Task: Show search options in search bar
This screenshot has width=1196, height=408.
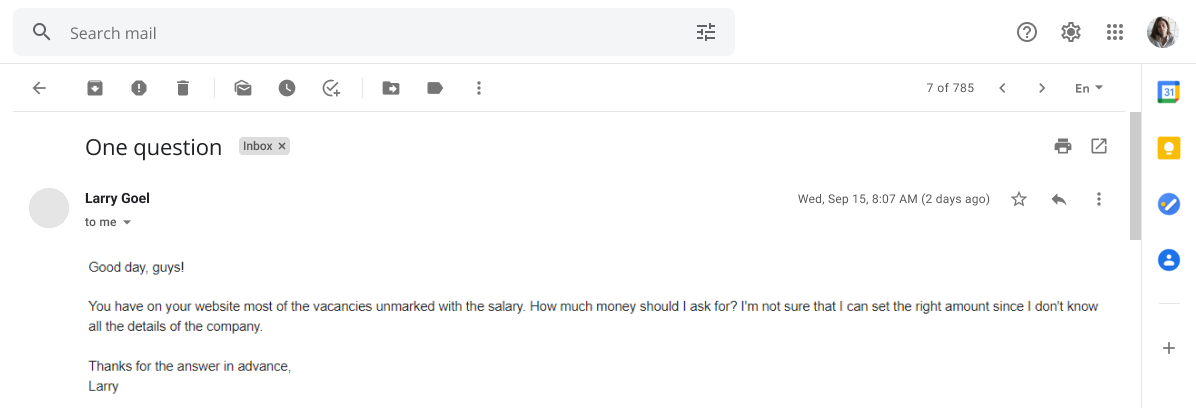Action: (706, 32)
